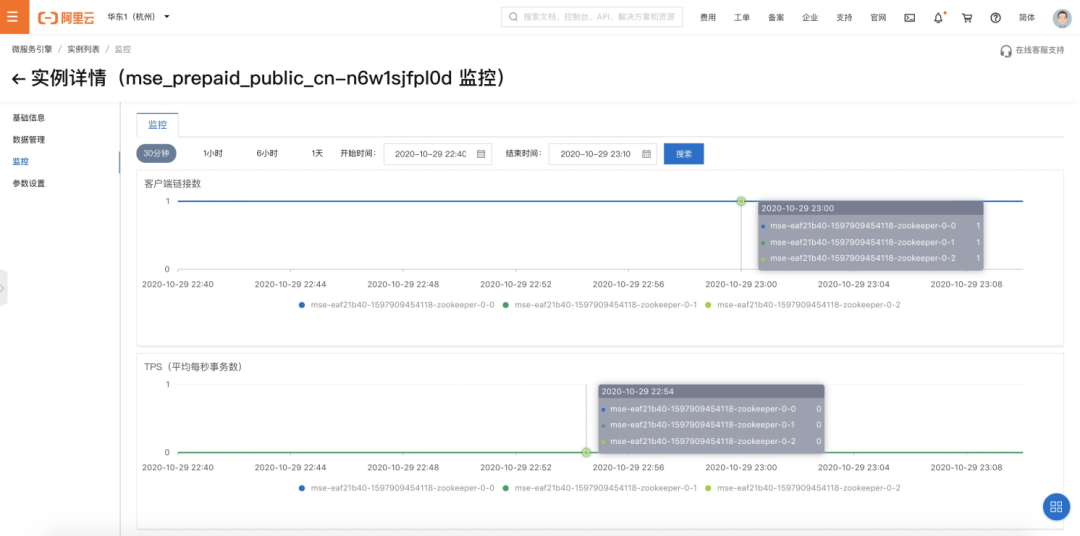
Task: Toggle zookeeper-0-0 legend in TPS chart
Action: 397,488
